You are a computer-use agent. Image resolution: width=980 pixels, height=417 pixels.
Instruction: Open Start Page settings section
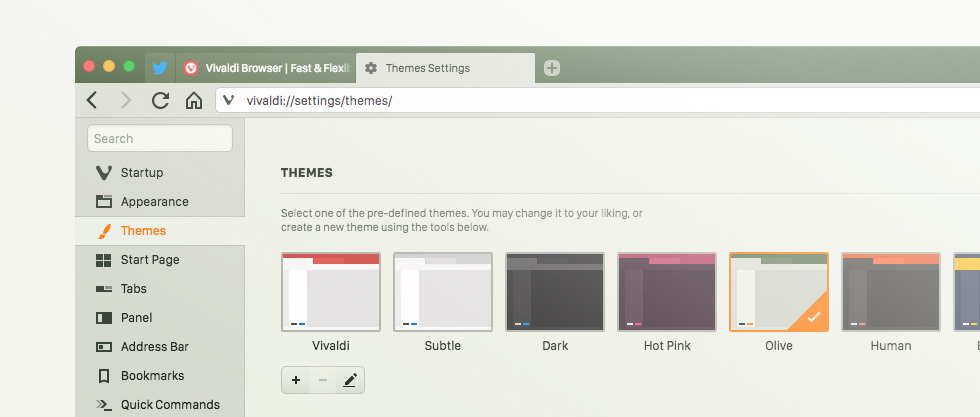[160, 259]
